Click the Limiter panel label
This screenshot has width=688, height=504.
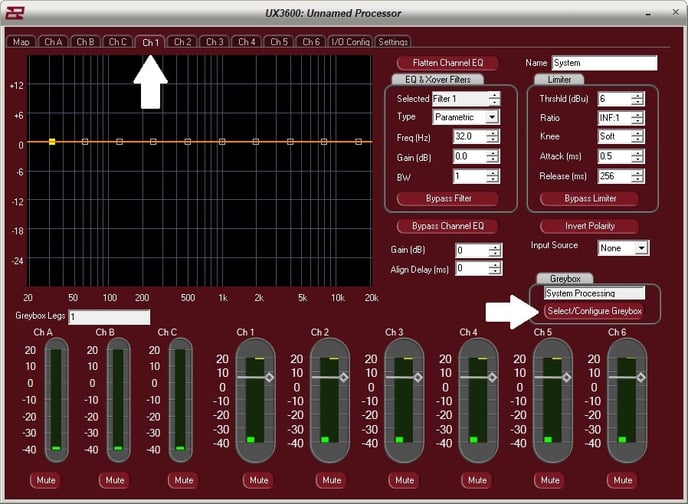pos(559,79)
